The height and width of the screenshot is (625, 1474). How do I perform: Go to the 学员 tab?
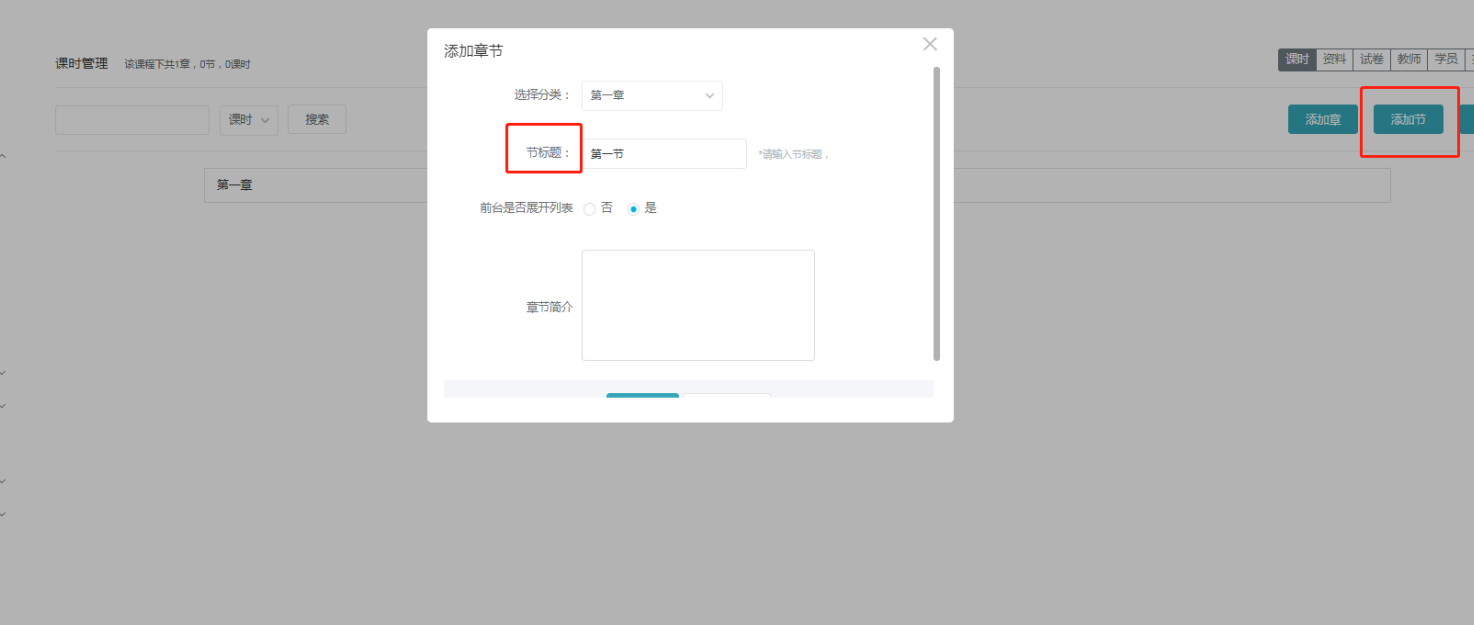point(1446,60)
